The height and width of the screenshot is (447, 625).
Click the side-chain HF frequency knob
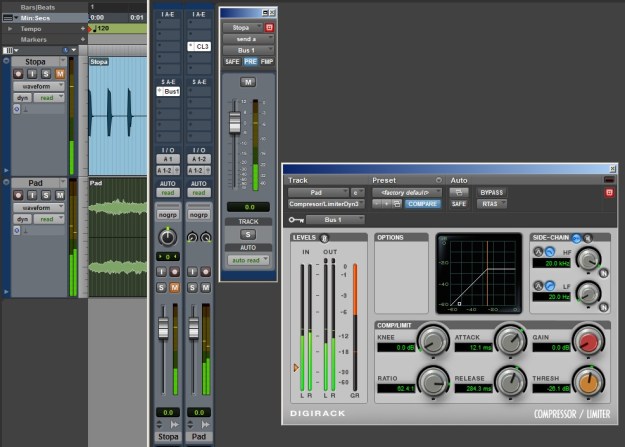[x=589, y=258]
